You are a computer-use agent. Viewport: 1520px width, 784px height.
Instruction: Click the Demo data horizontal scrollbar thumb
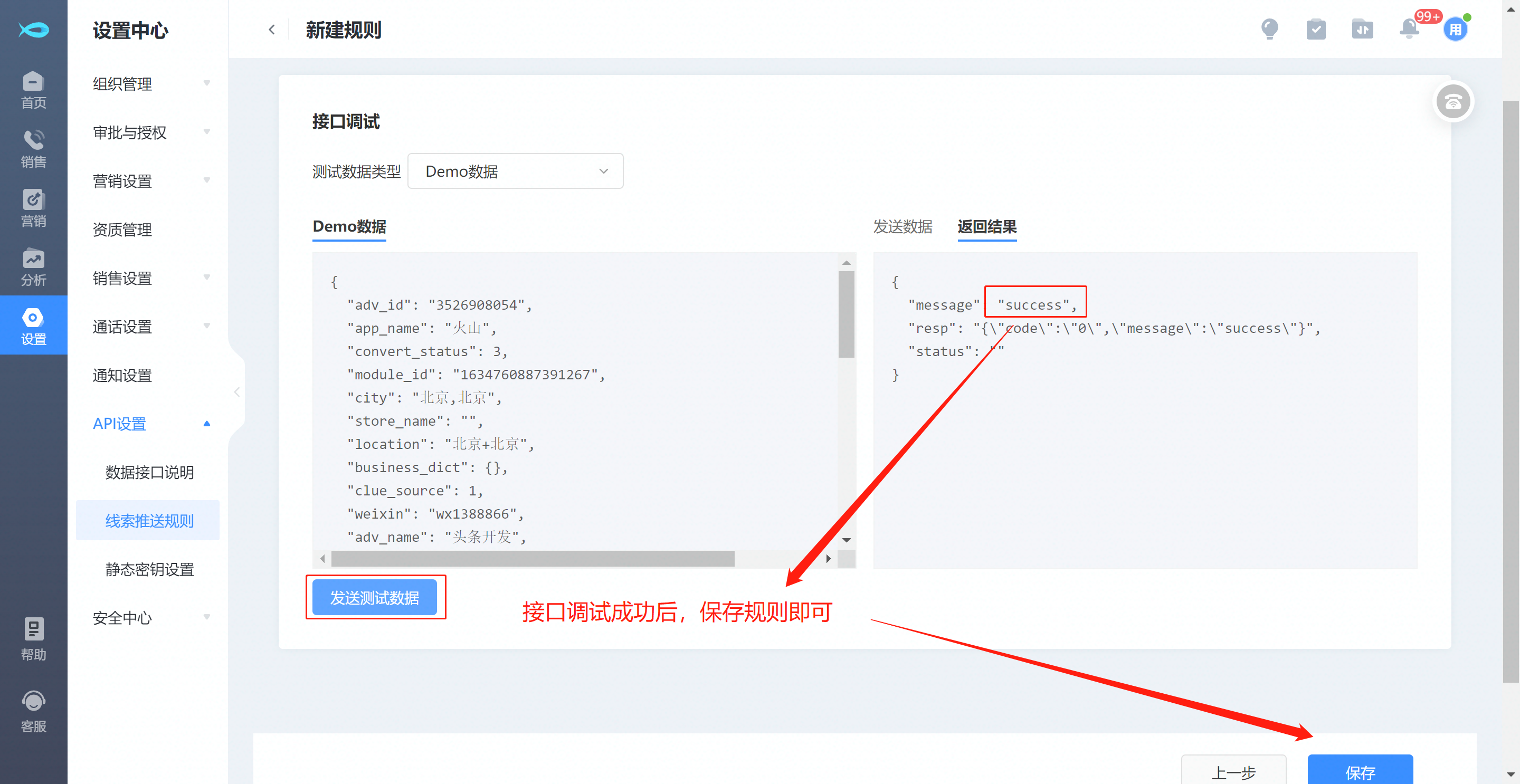532,558
